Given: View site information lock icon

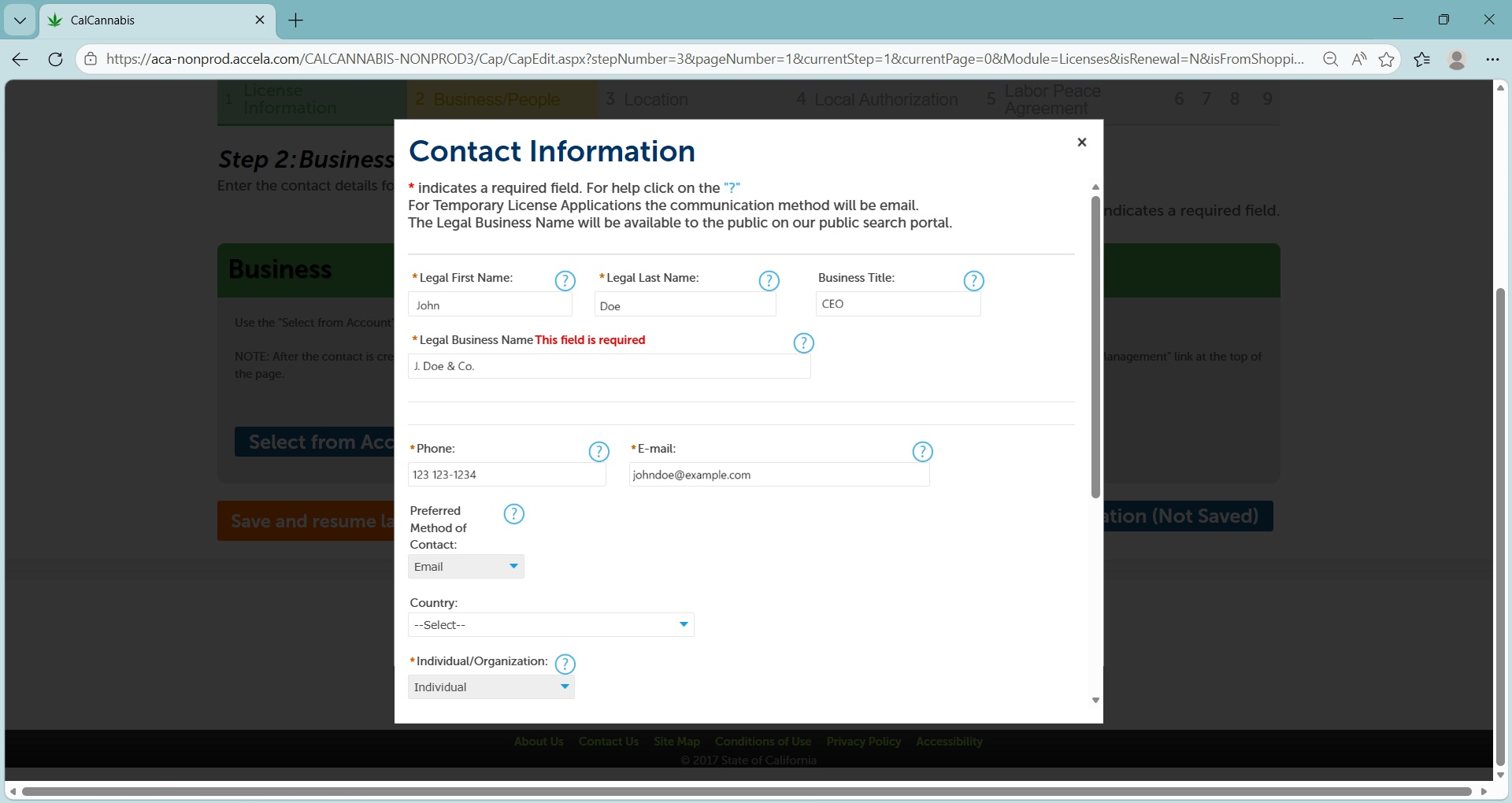Looking at the screenshot, I should pyautogui.click(x=91, y=59).
